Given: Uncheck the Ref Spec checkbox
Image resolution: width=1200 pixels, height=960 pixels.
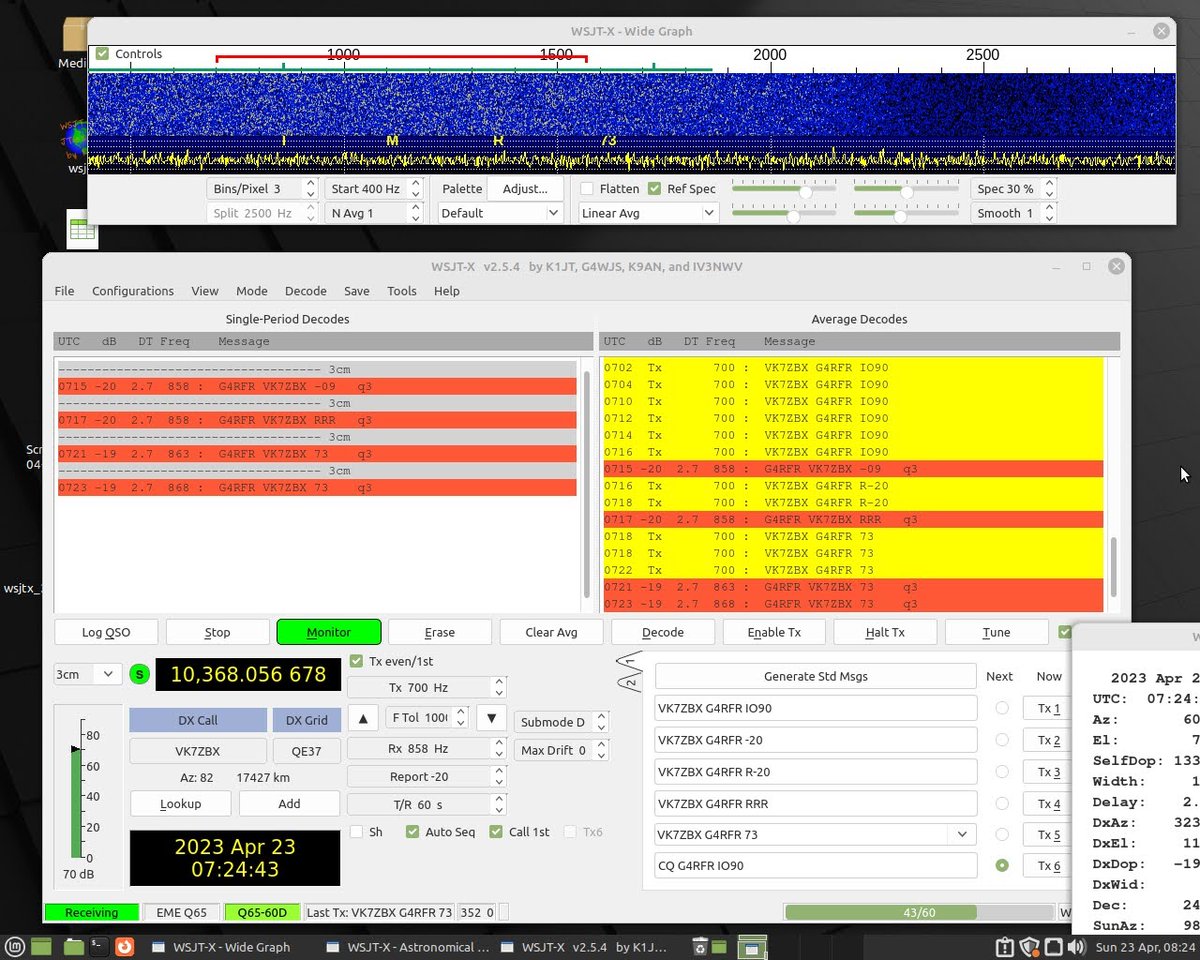Looking at the screenshot, I should click(x=654, y=188).
